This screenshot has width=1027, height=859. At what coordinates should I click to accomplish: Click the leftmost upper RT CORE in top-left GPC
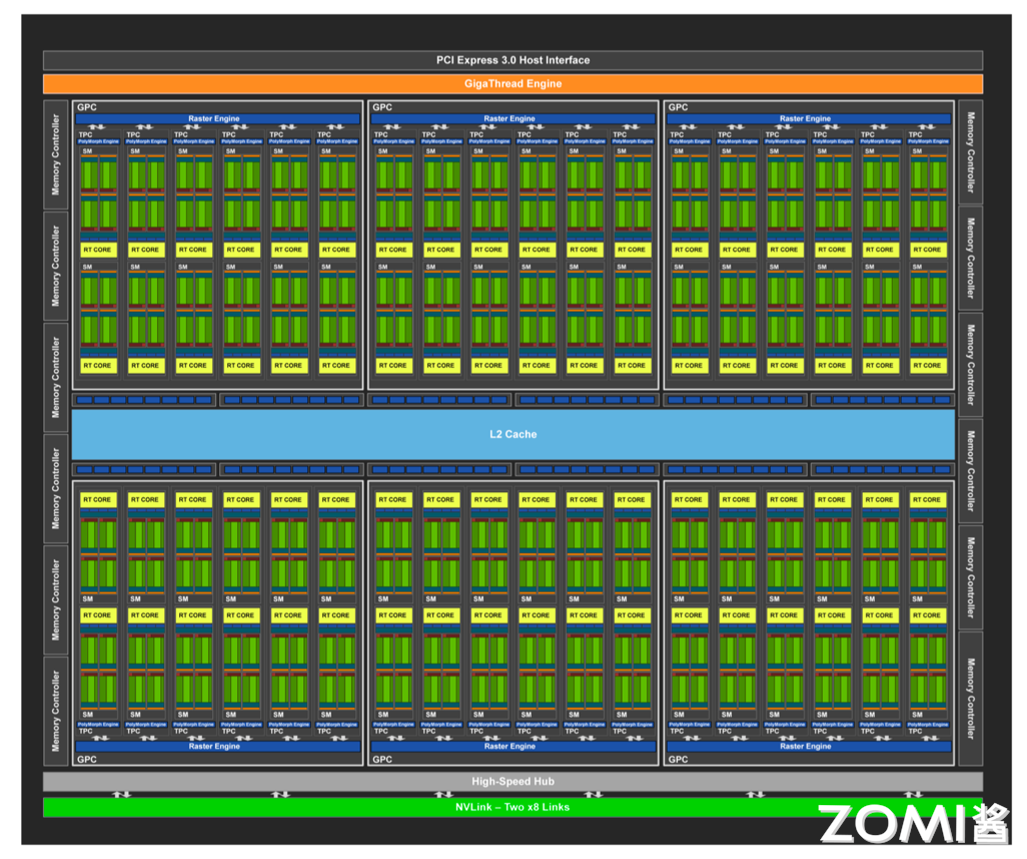click(97, 250)
